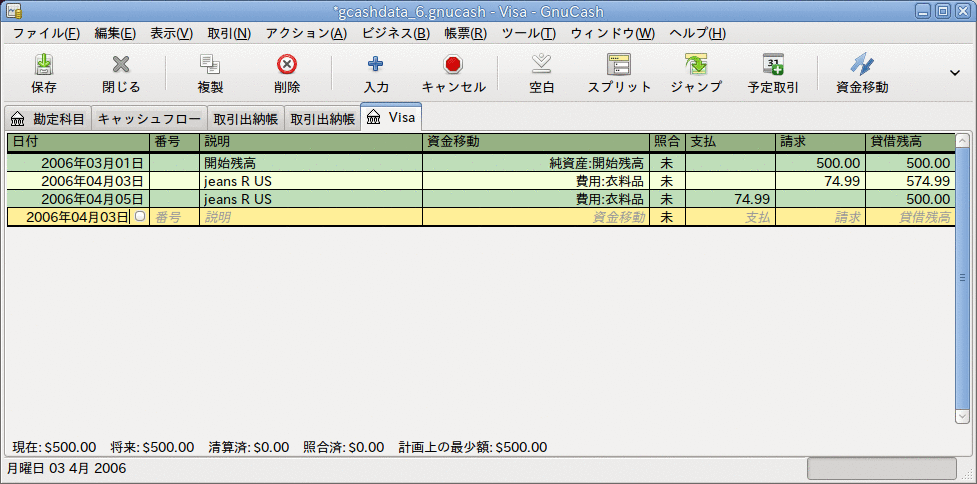977x484 pixels.
Task: Select the 開始残高 description cell
Action: [x=311, y=164]
